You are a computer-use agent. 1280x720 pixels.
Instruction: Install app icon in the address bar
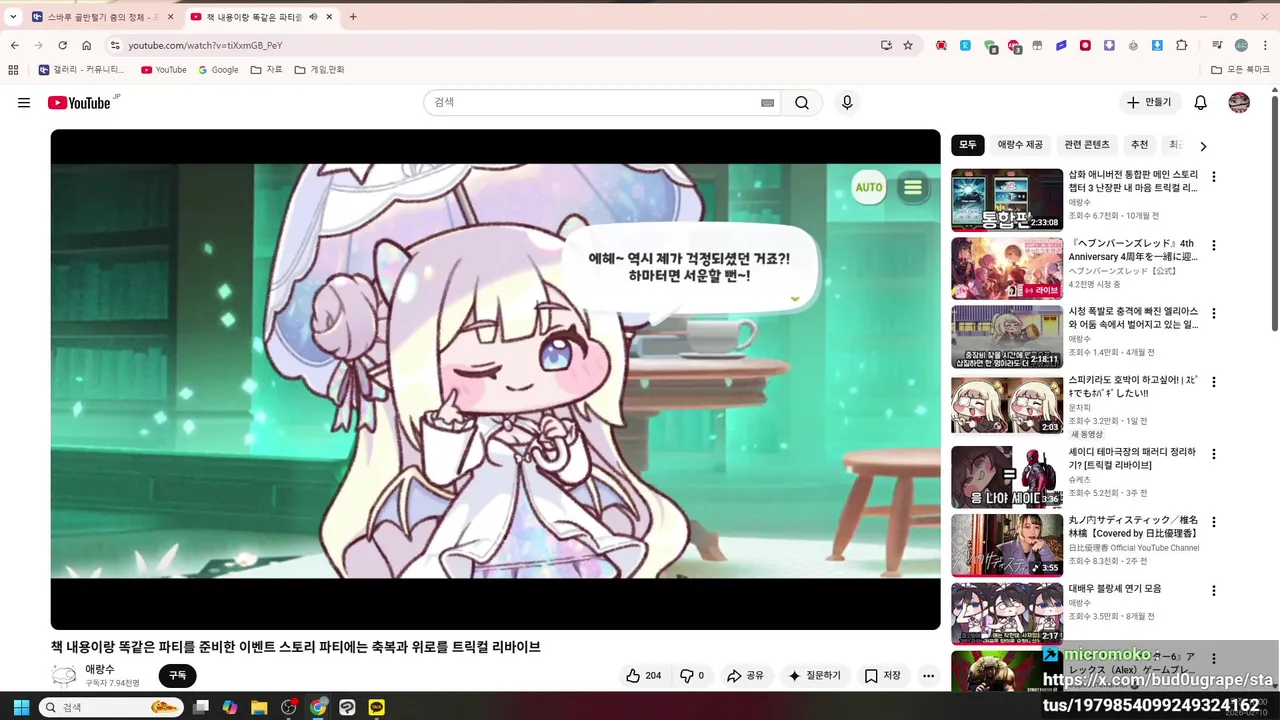886,45
